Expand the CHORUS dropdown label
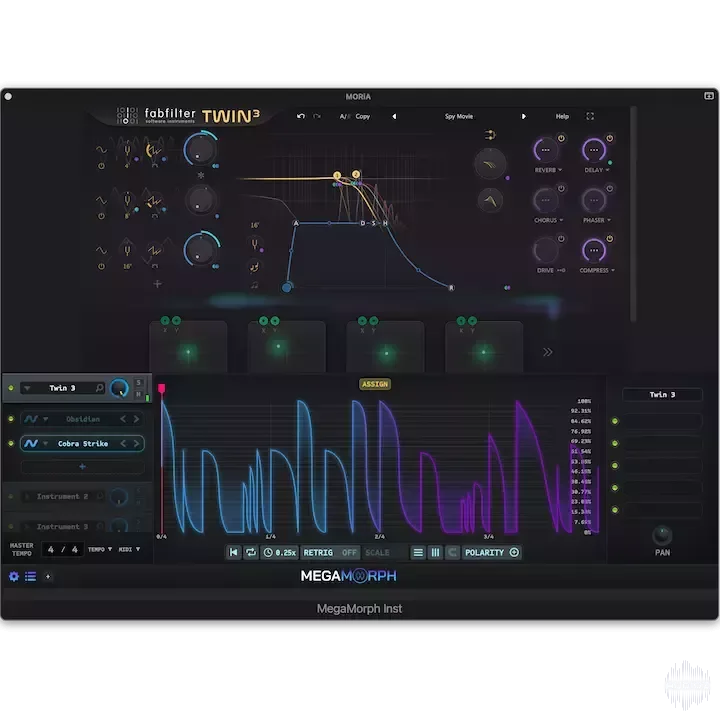The image size is (720, 720). [548, 220]
